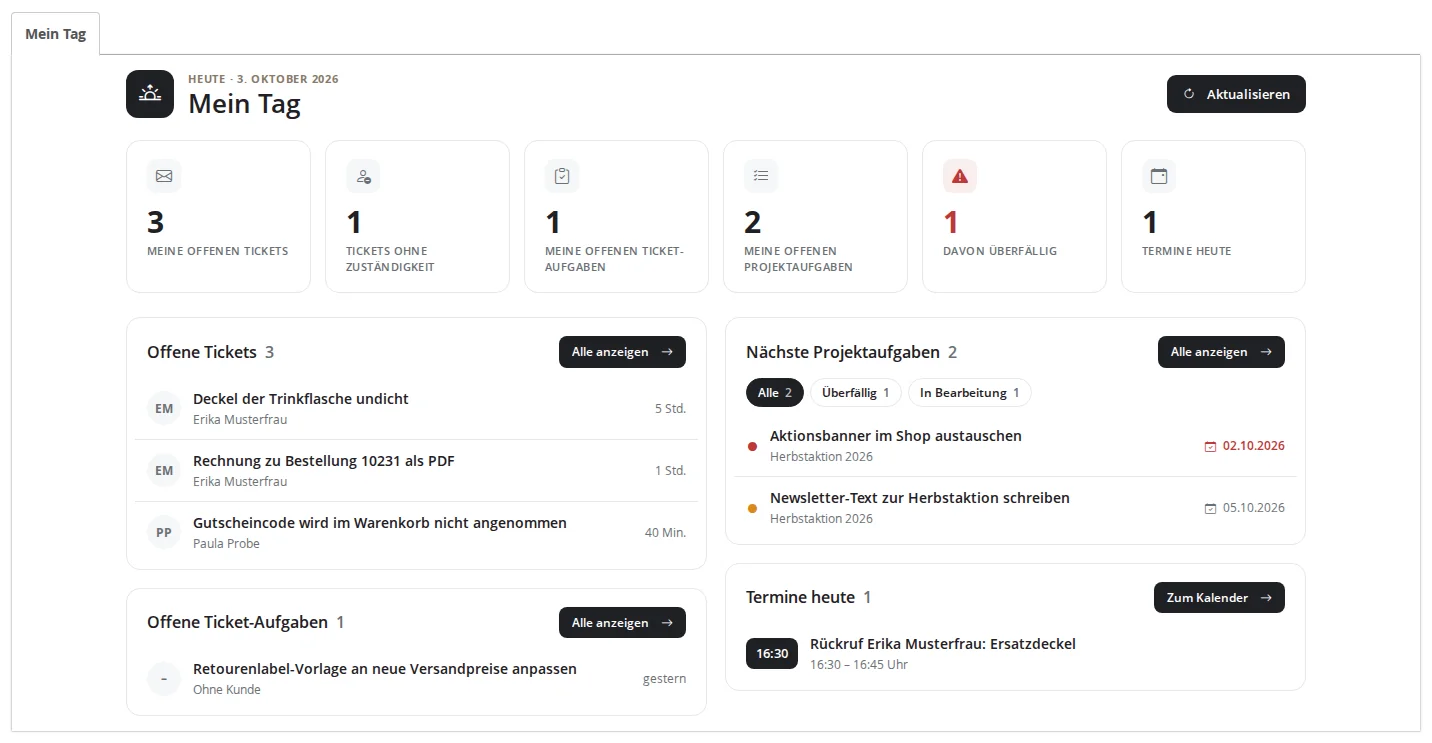Click the red calendar icon beside 02.10.2026
Screen dimensions: 1432x743
click(x=1210, y=446)
